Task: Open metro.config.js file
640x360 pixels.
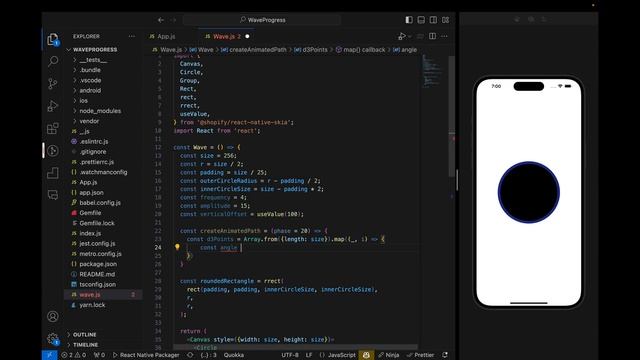Action: pyautogui.click(x=100, y=253)
